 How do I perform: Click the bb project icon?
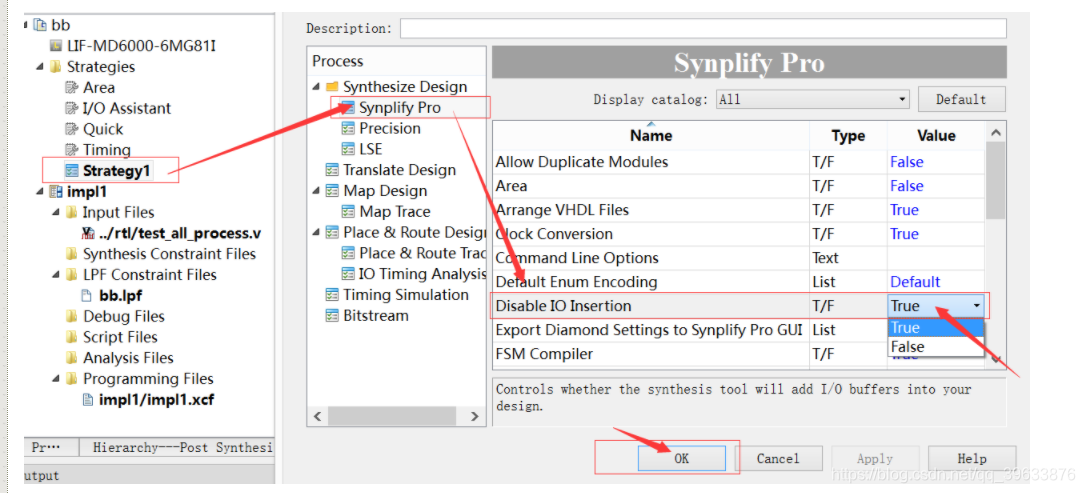pyautogui.click(x=40, y=25)
